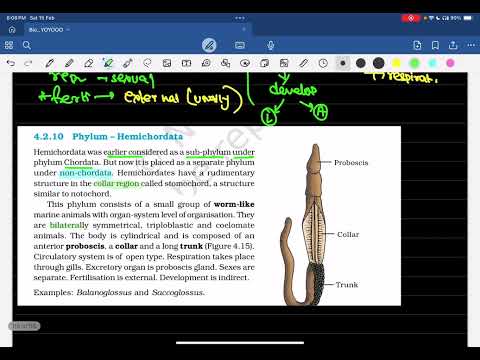Pick the pink highlighter color
Image resolution: width=480 pixels, height=360 pixels.
pyautogui.click(x=450, y=63)
